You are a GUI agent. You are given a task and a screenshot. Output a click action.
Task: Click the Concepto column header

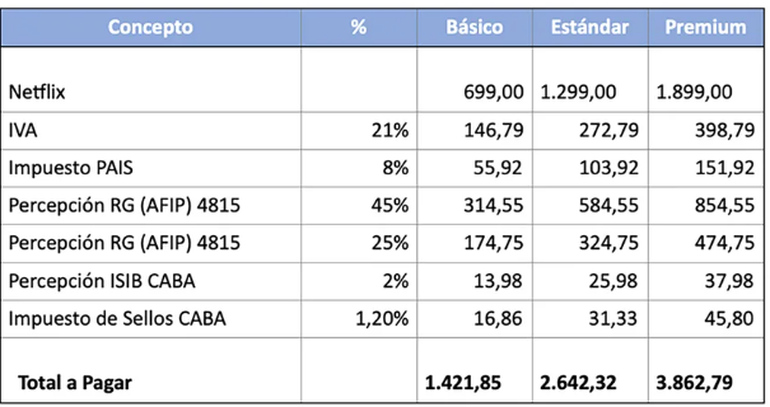[x=151, y=27]
